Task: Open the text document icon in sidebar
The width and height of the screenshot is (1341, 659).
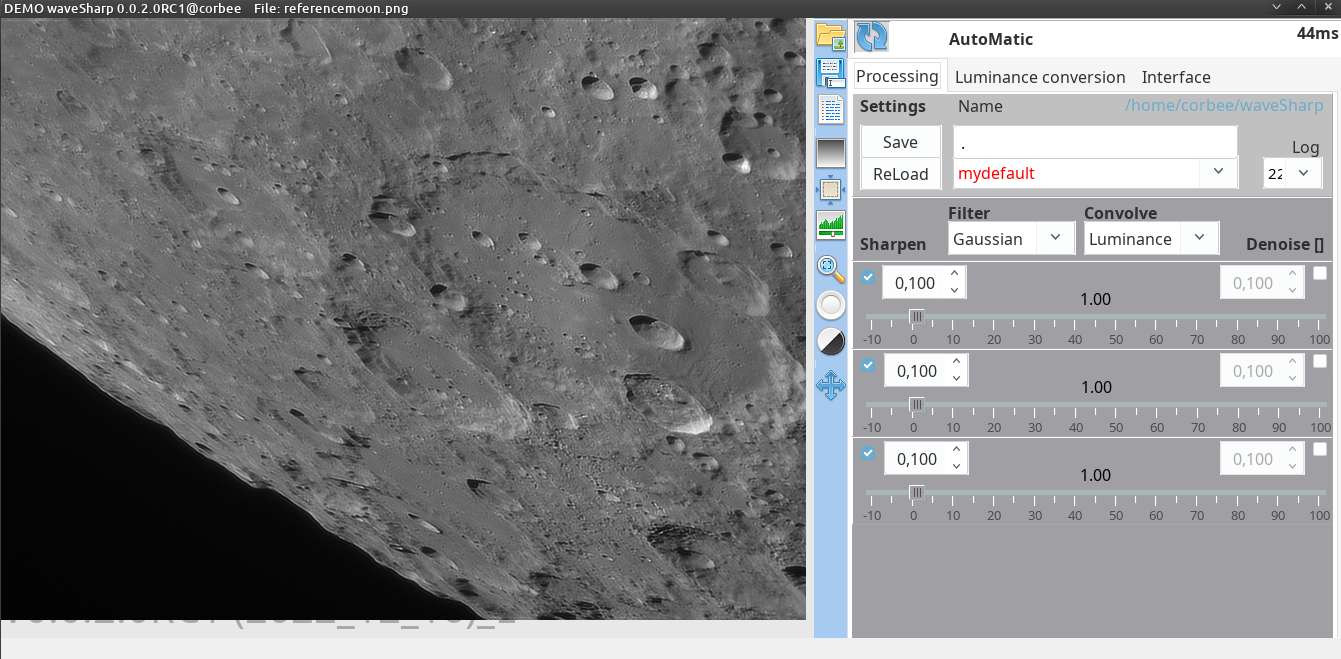Action: [830, 110]
